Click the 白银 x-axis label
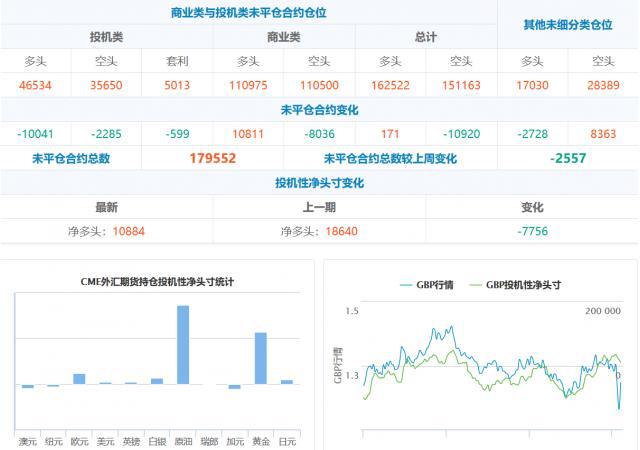640x450 pixels. pyautogui.click(x=157, y=441)
